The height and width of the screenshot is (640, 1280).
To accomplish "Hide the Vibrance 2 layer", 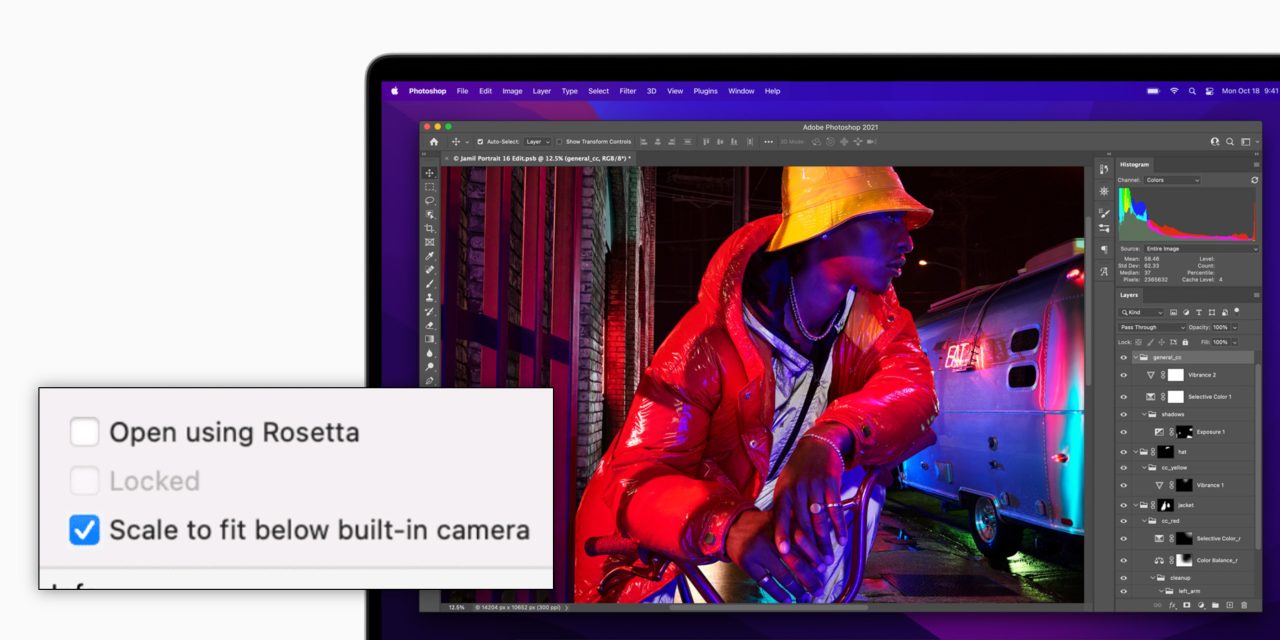I will (1123, 375).
